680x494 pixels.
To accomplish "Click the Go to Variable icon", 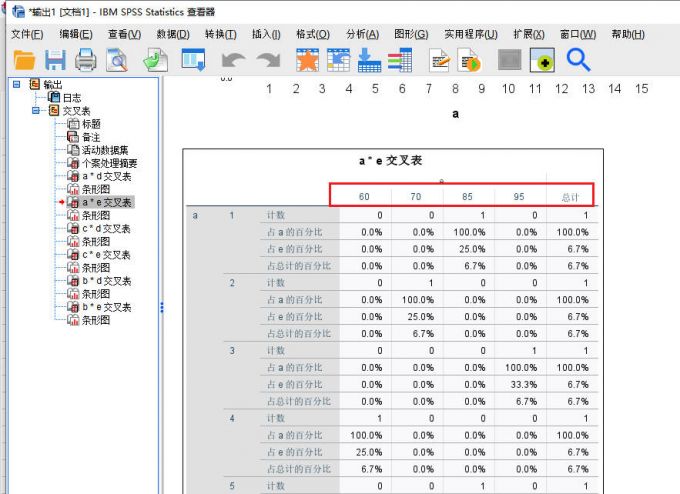I will click(x=369, y=60).
